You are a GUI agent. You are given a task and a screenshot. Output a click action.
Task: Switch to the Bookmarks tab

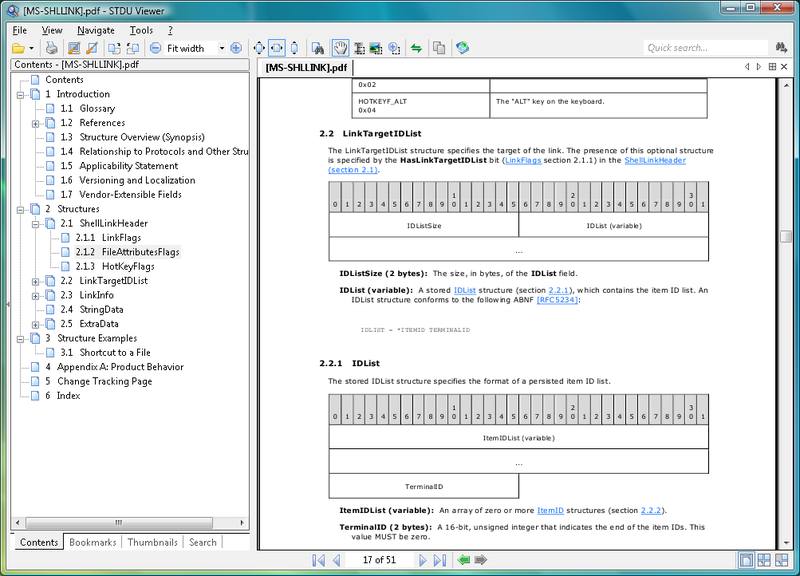(92, 542)
